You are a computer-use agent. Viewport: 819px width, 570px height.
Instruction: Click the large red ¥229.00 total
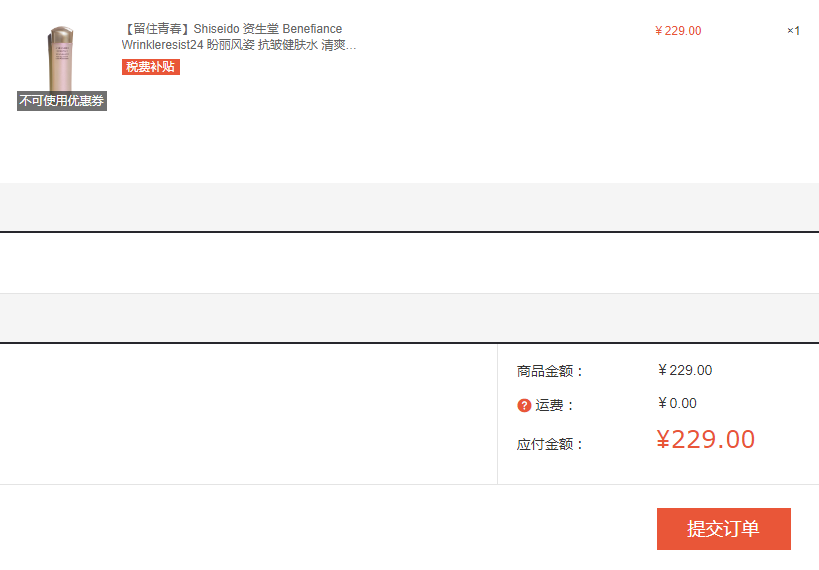click(x=705, y=439)
